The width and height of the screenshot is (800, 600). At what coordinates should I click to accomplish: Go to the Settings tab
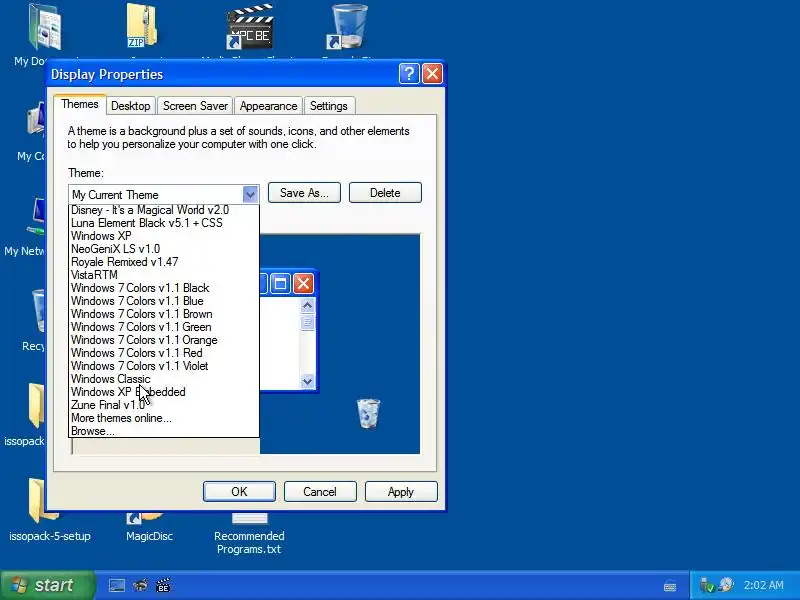(329, 106)
